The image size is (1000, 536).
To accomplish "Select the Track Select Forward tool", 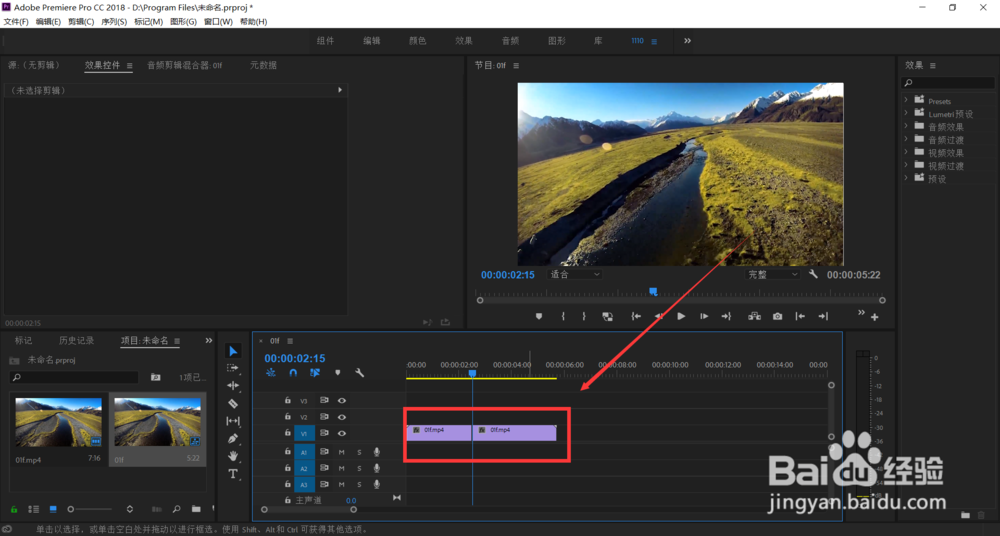I will tap(233, 368).
